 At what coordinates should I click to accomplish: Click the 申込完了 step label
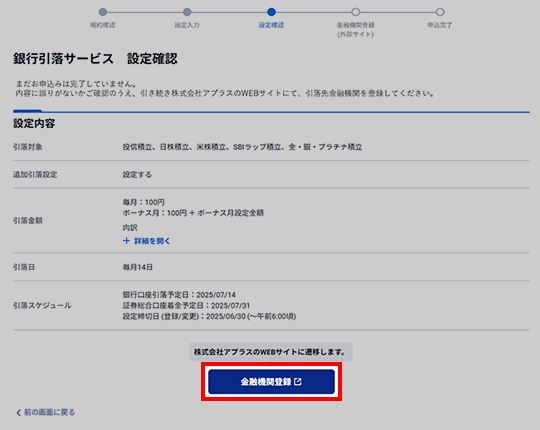pyautogui.click(x=440, y=25)
